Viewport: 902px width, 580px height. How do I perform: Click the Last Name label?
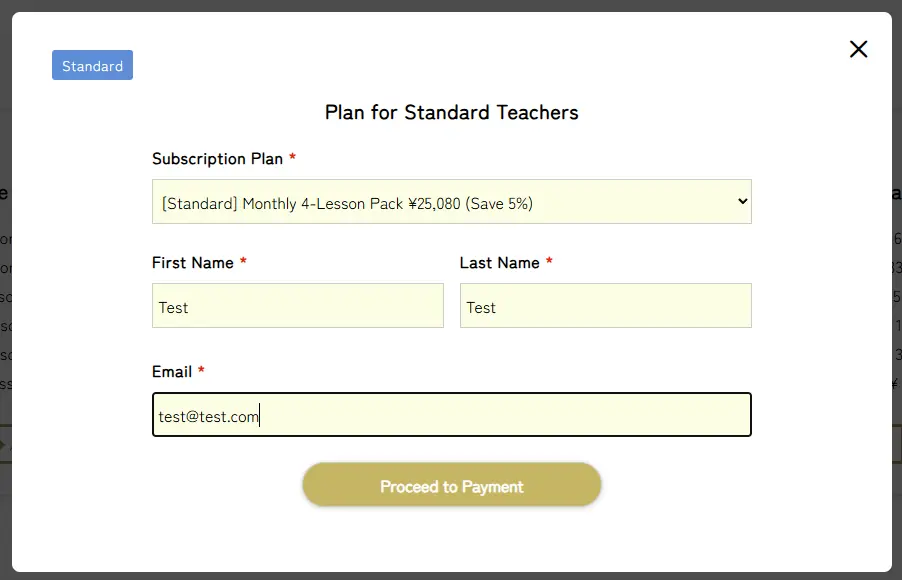point(499,263)
